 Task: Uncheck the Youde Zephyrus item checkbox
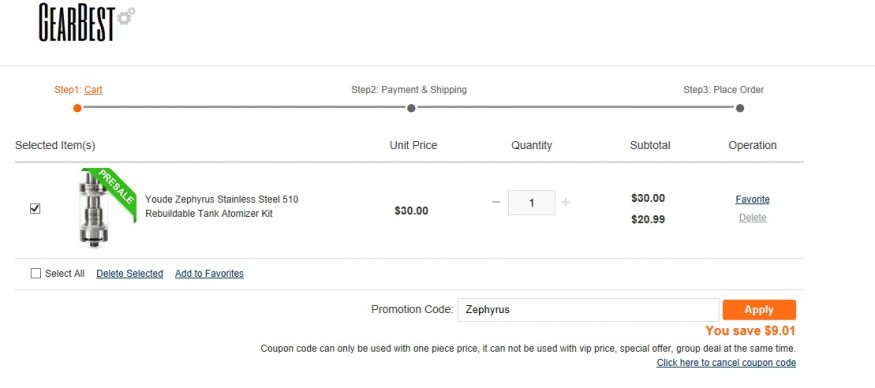coord(35,208)
